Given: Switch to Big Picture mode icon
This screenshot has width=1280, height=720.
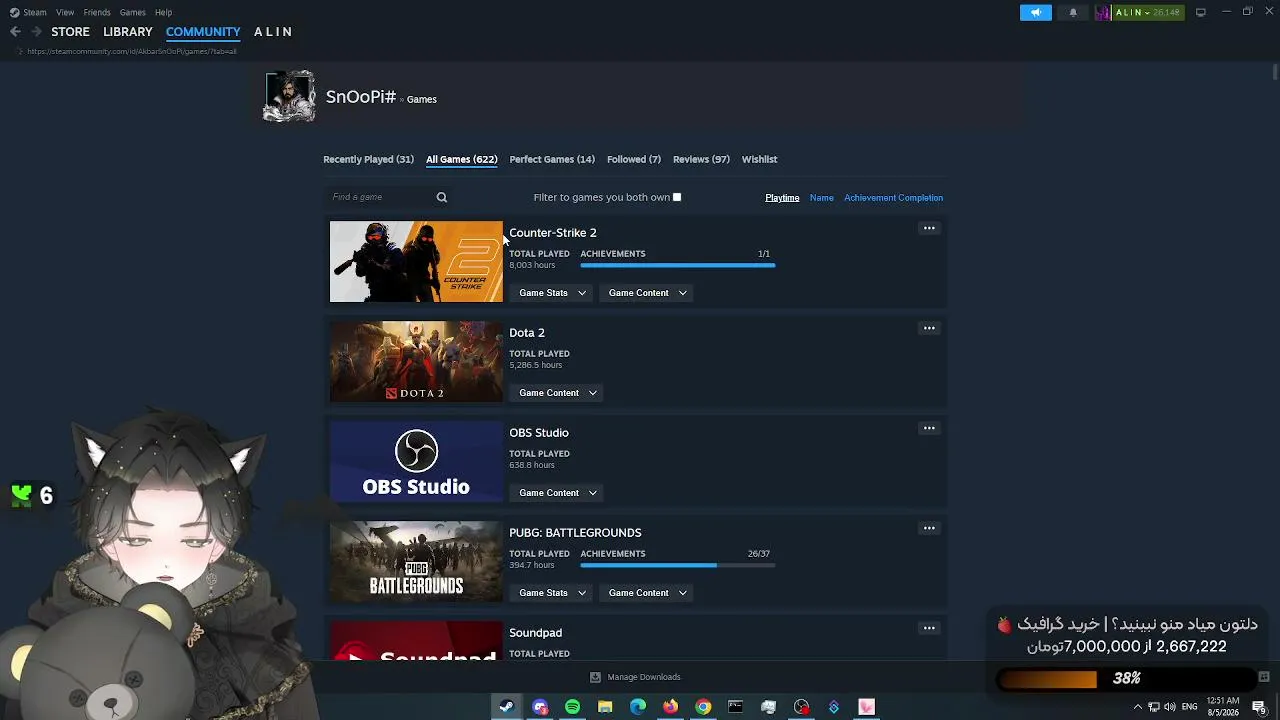Looking at the screenshot, I should (1200, 12).
